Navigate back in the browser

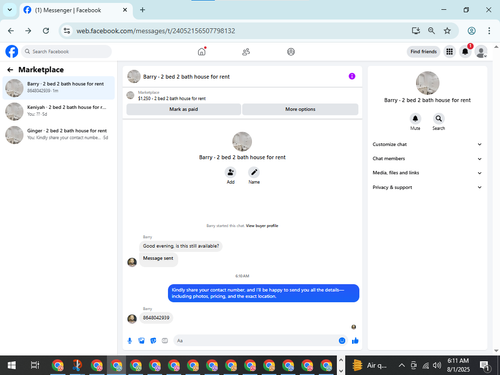click(x=11, y=31)
